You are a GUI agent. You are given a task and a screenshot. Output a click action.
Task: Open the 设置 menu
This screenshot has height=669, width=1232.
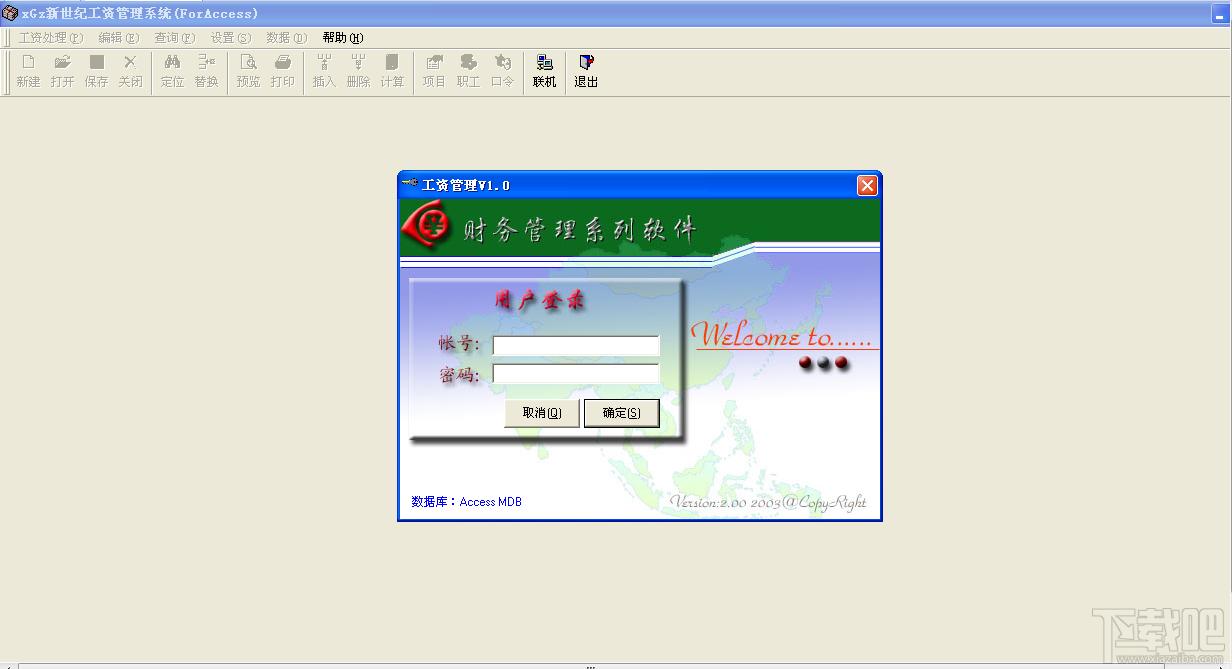(230, 38)
